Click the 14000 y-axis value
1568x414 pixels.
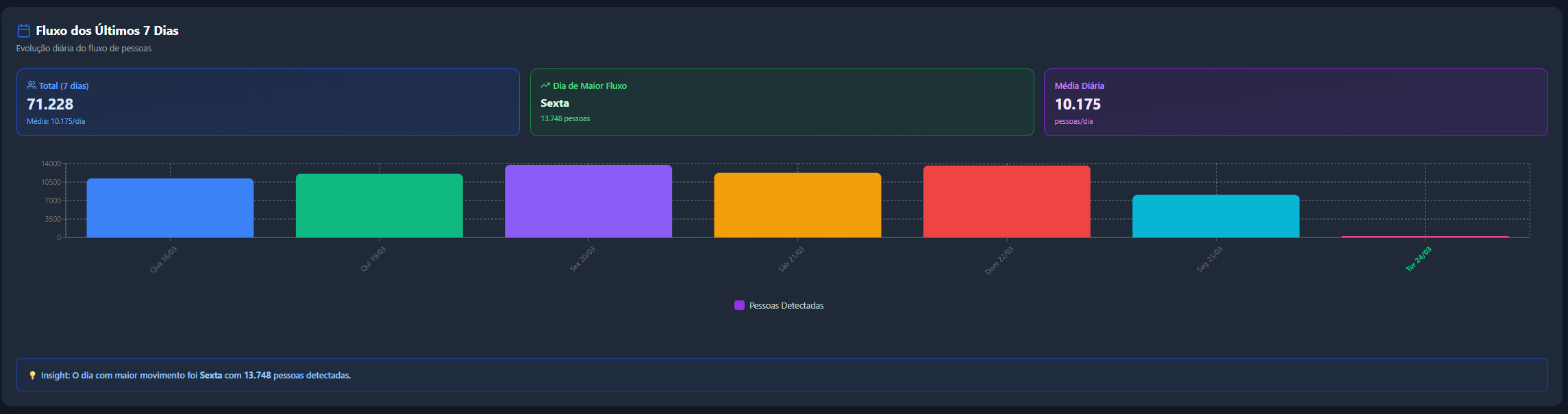tap(51, 164)
